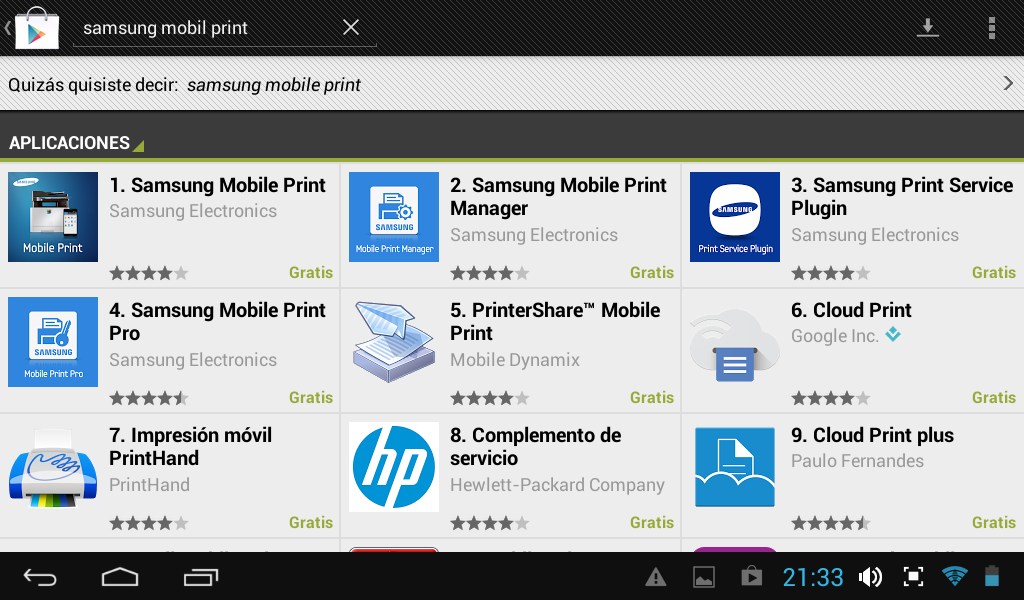Select '7. Impresión móvil PrintHand' title
This screenshot has width=1024, height=600.
click(190, 447)
